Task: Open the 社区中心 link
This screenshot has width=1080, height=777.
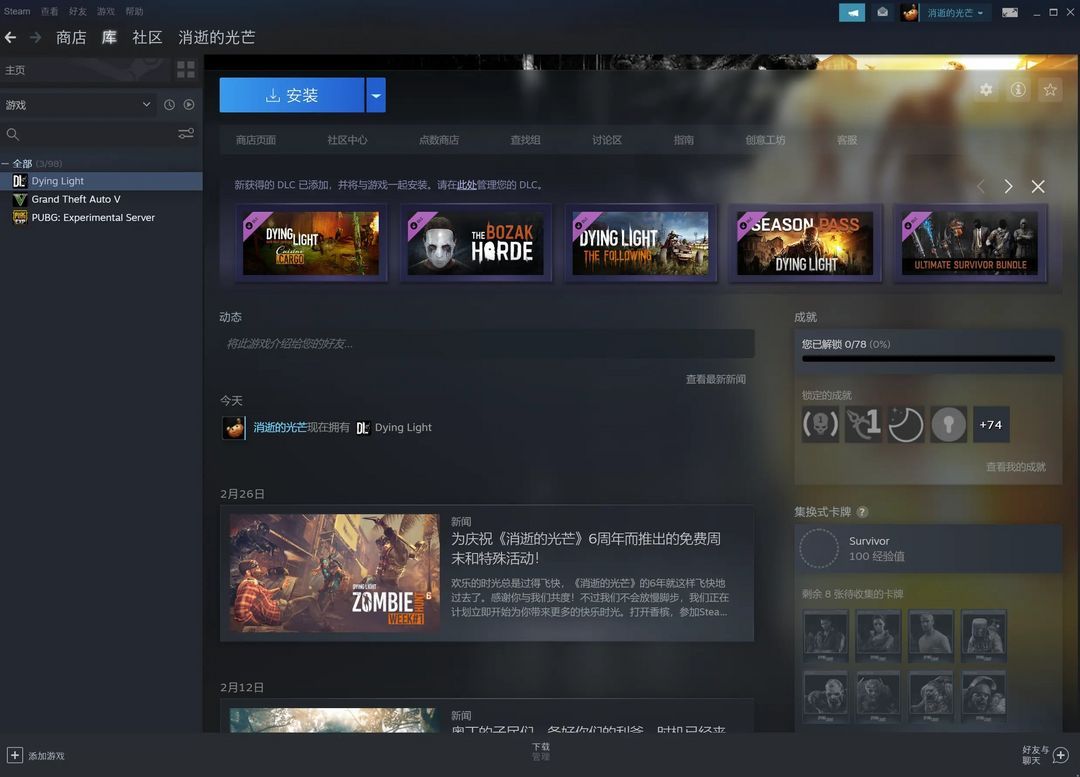Action: [347, 140]
